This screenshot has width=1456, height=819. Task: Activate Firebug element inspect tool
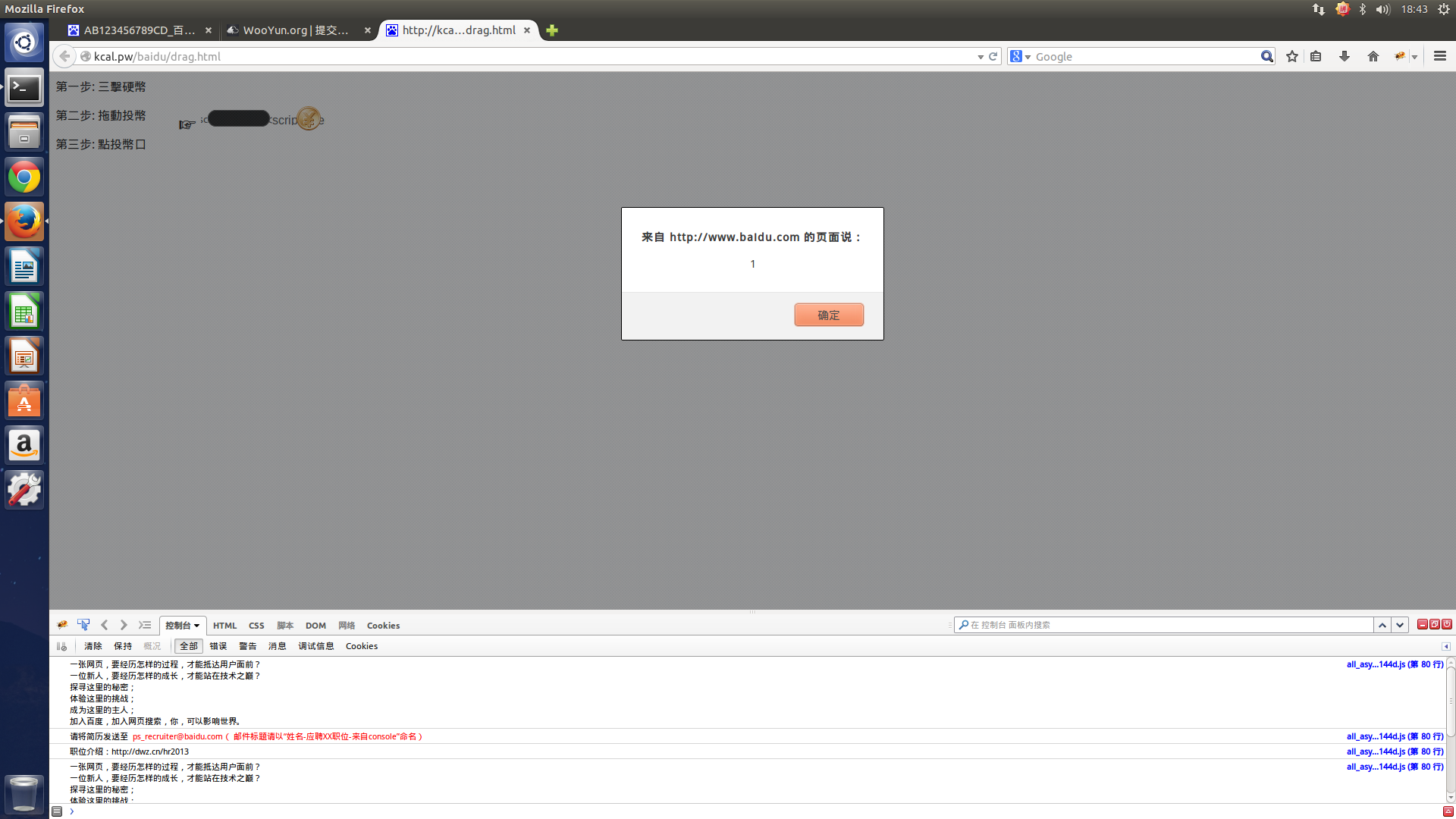(x=83, y=625)
